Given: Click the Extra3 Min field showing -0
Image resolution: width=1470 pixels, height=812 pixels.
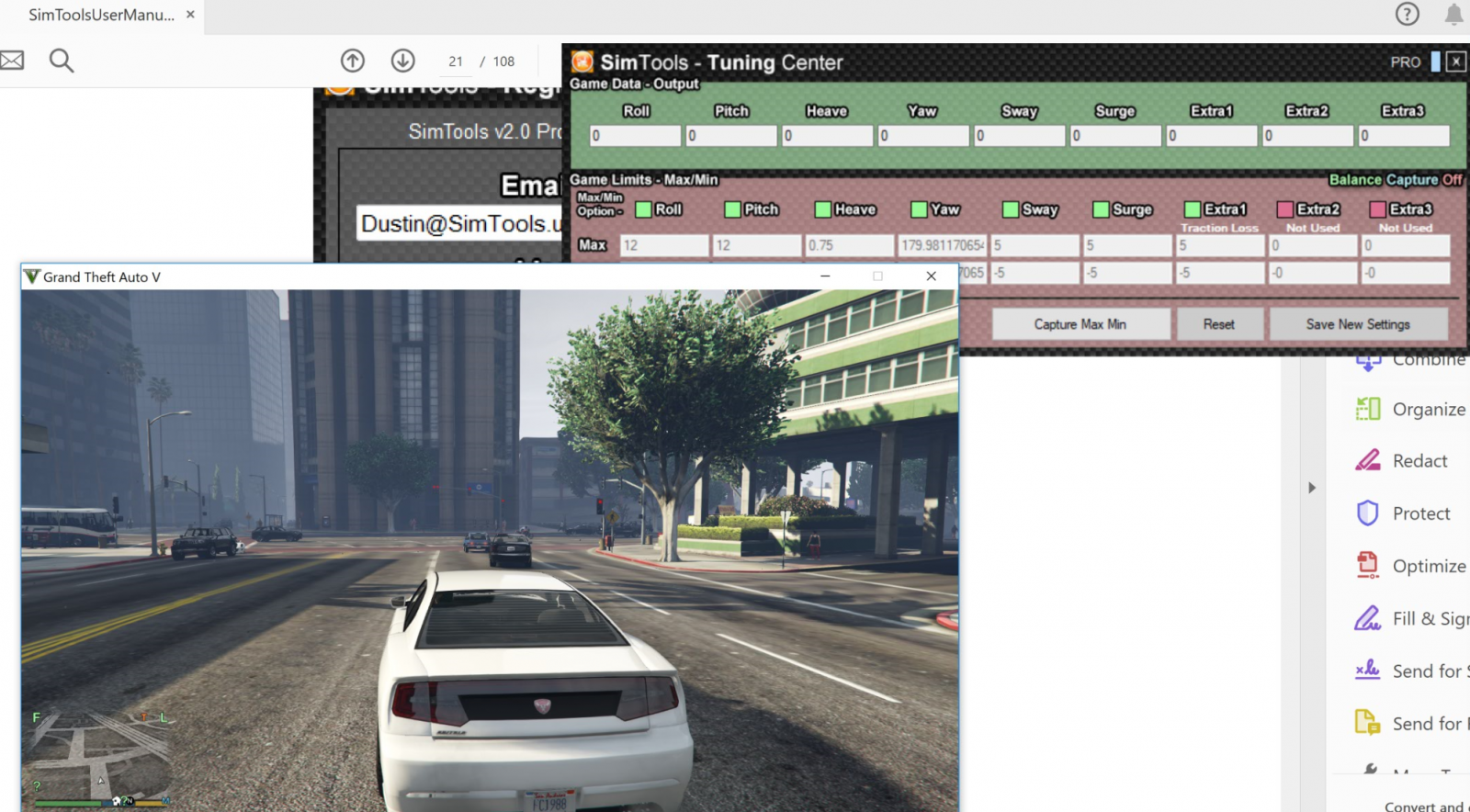Looking at the screenshot, I should click(x=1407, y=273).
